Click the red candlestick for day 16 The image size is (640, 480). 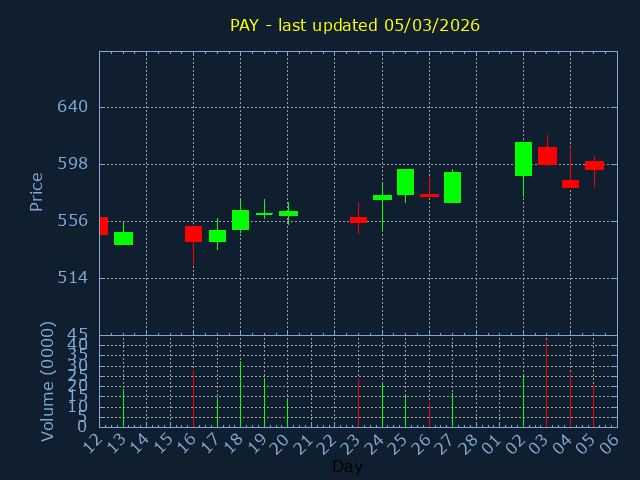coord(193,233)
